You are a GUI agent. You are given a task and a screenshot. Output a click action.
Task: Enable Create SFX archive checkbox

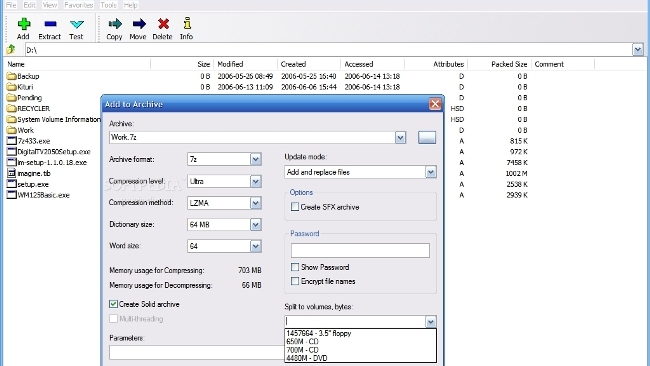click(295, 206)
